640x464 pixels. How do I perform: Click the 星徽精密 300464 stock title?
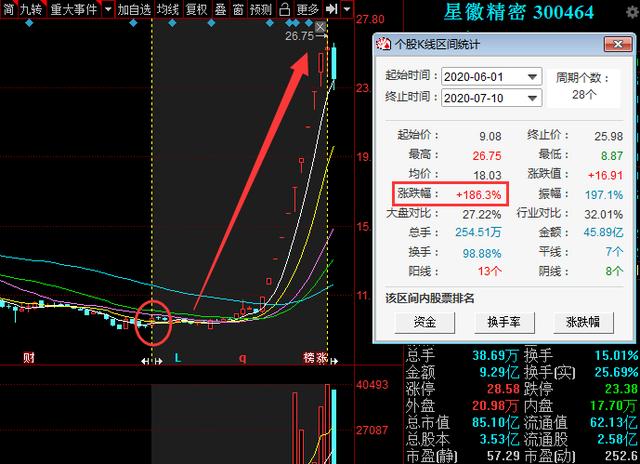pyautogui.click(x=518, y=12)
